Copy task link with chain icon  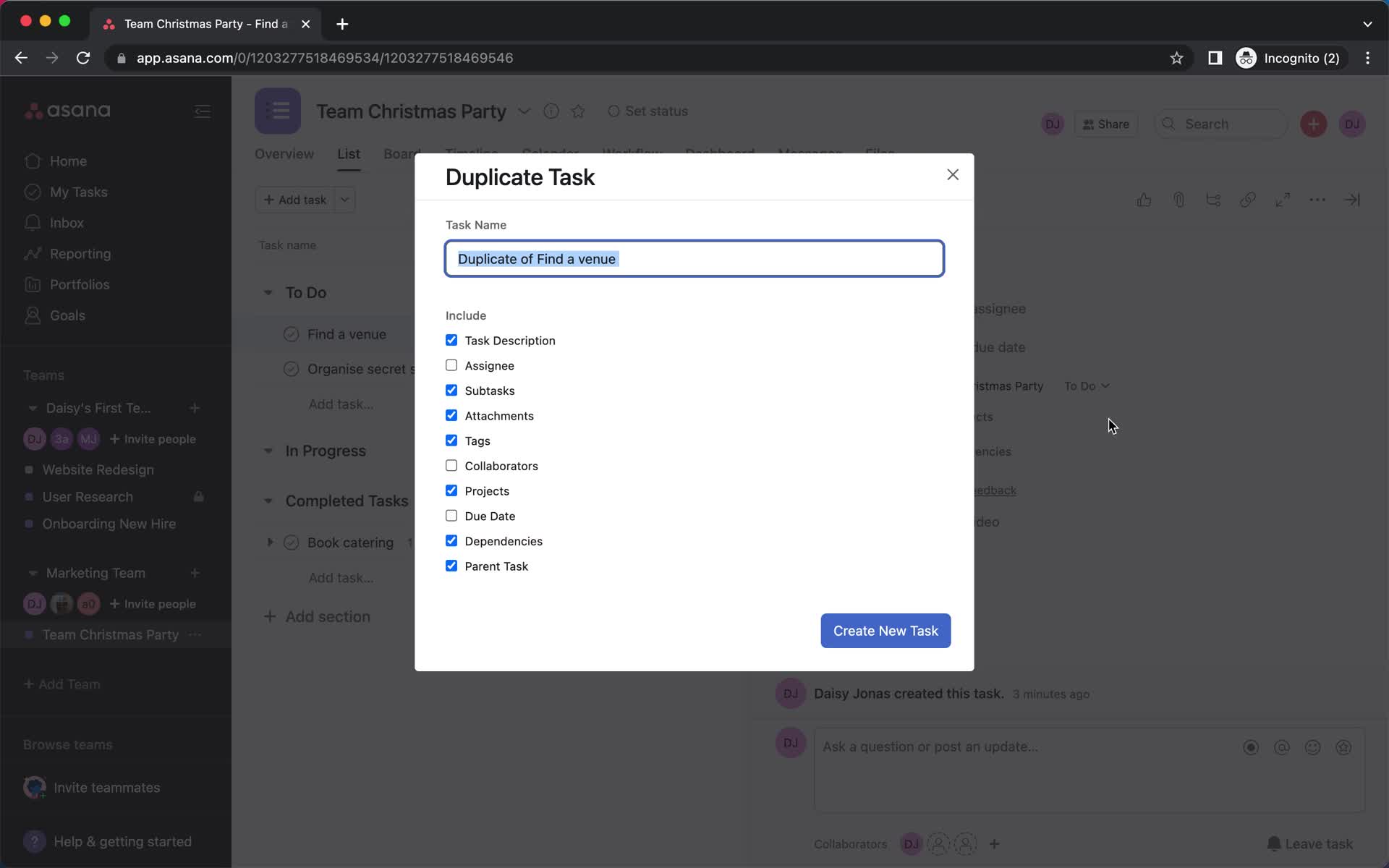tap(1247, 200)
